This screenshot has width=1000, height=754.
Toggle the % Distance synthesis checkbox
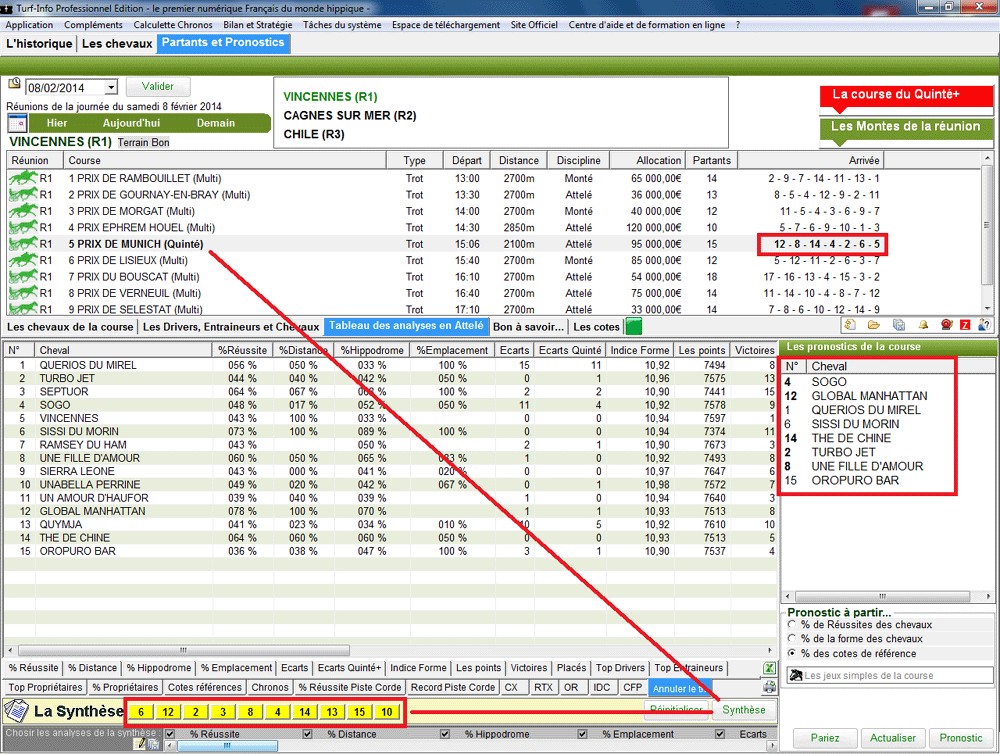coord(307,734)
